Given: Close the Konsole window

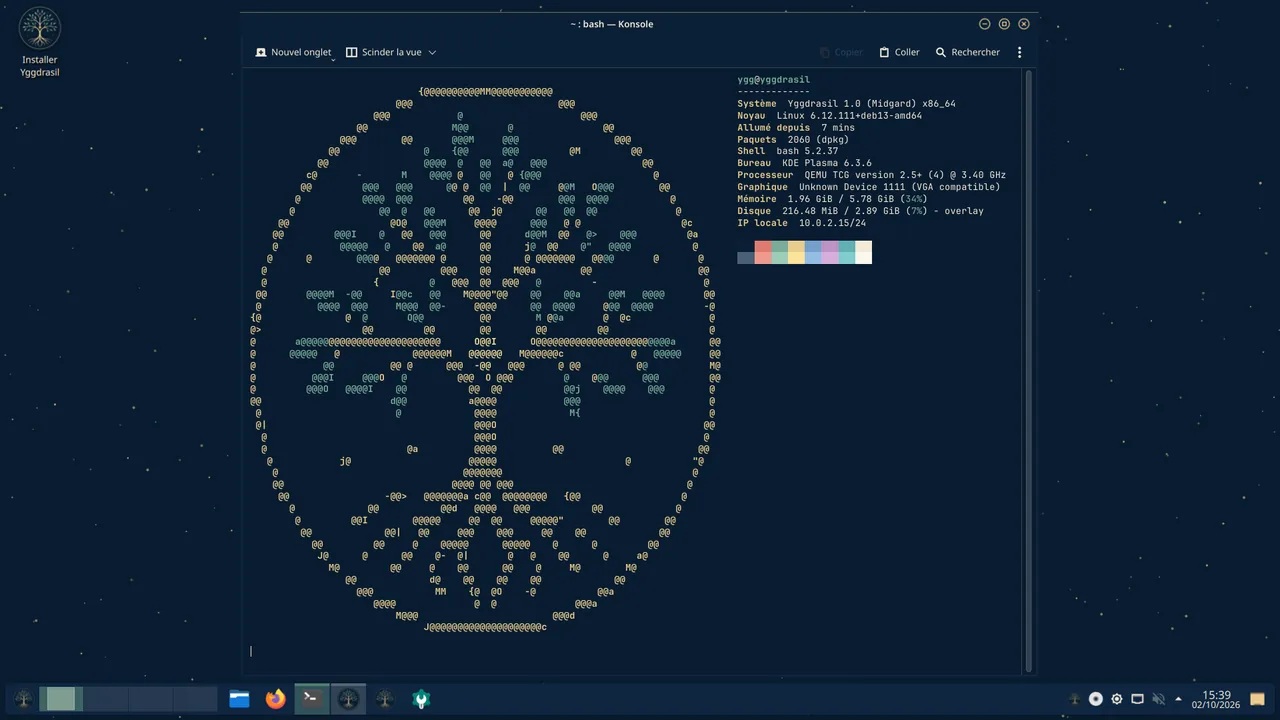Looking at the screenshot, I should click(x=1024, y=24).
